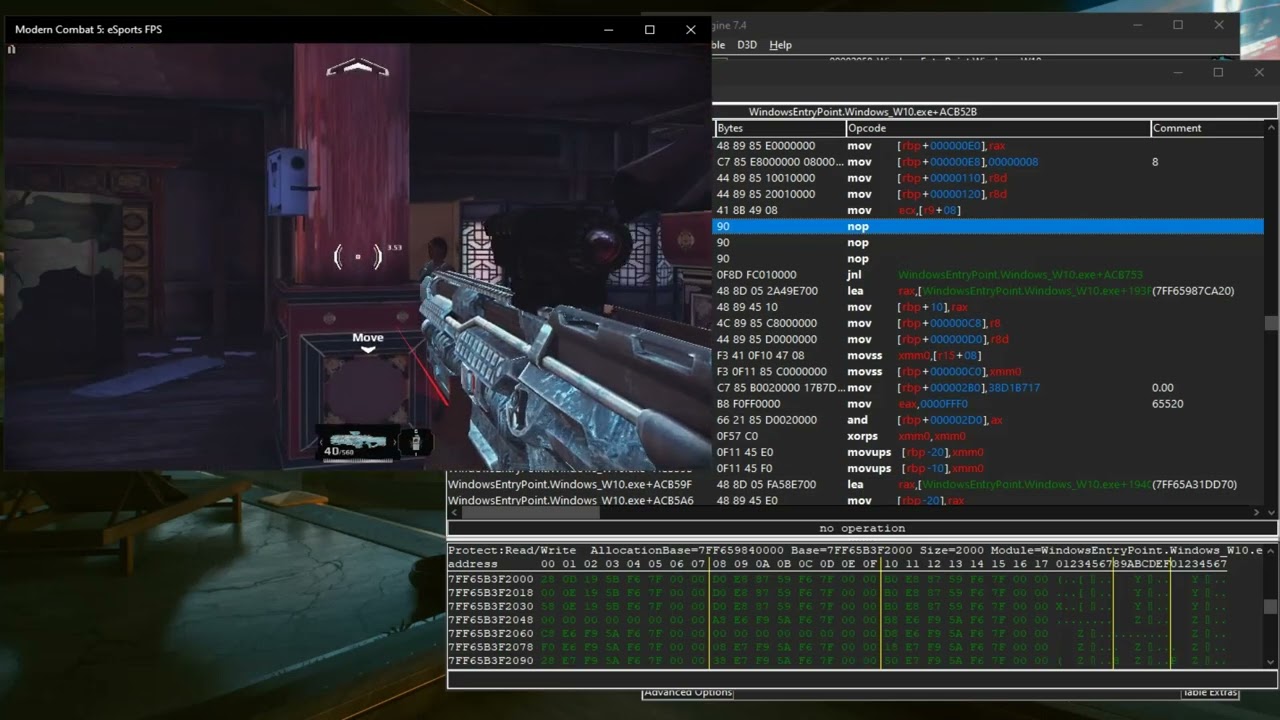
Task: Select row with bytes 44 89 85 20010000
Action: 988,194
